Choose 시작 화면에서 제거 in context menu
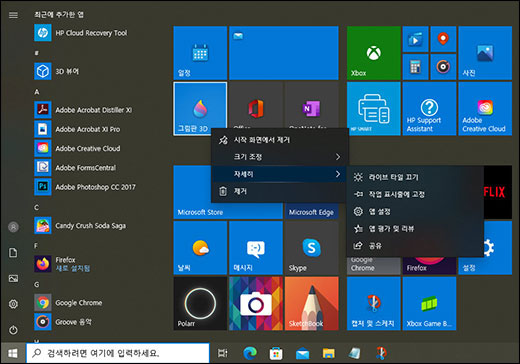Viewport: 520px width, 364px height. [x=280, y=140]
